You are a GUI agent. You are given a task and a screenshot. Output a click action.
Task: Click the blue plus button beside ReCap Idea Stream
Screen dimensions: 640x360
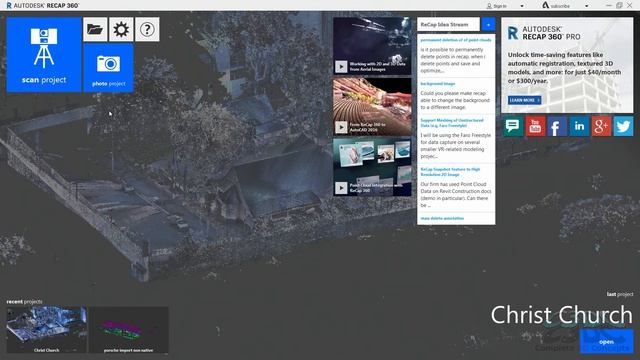488,24
